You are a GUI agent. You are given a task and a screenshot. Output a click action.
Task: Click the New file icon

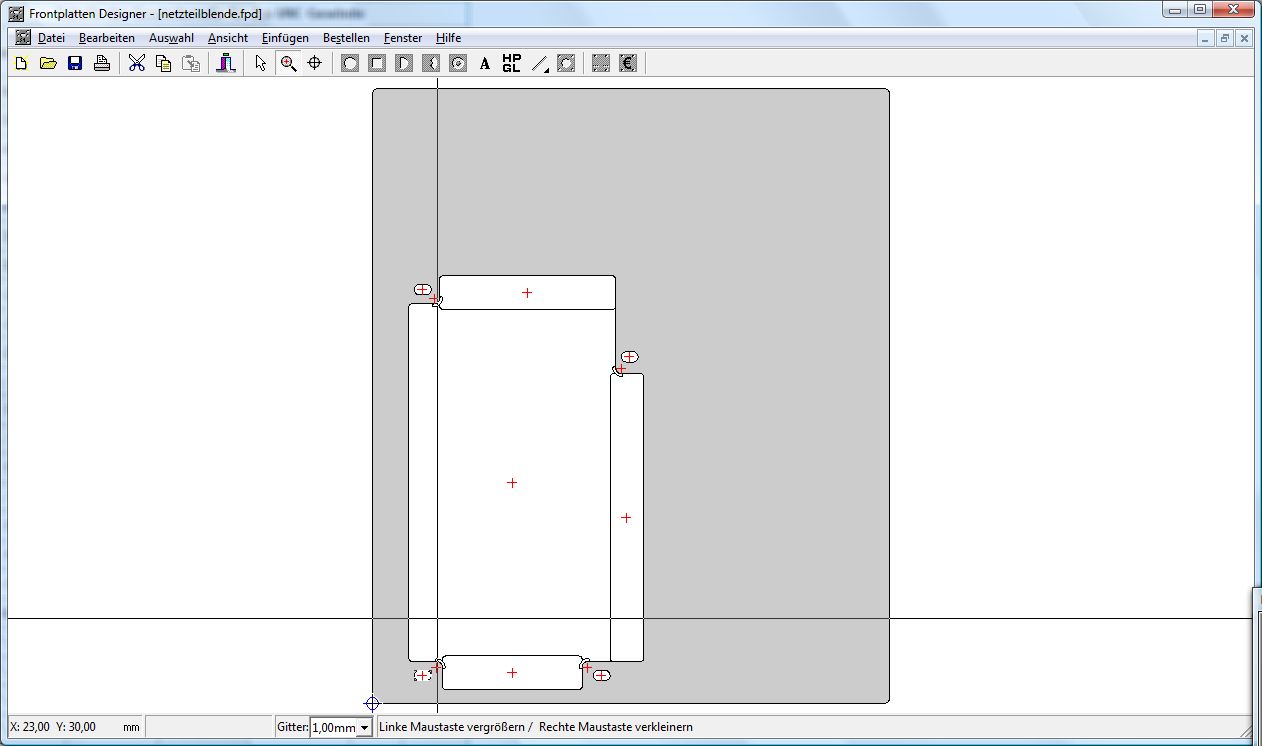pyautogui.click(x=21, y=64)
